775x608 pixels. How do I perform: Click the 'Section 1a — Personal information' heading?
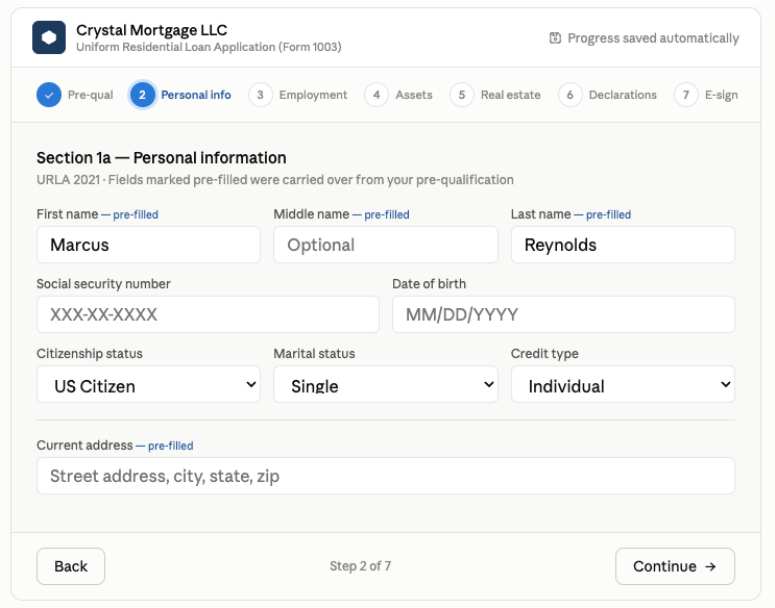(161, 158)
